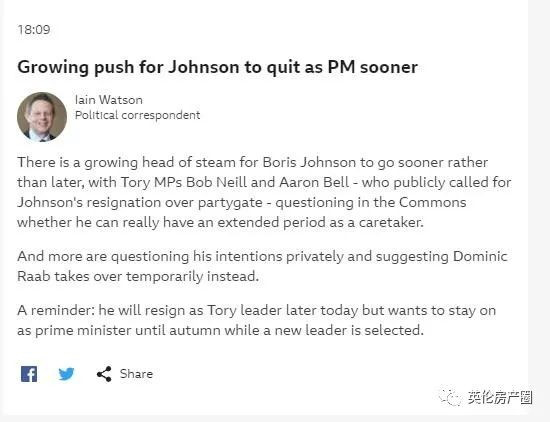Click the Political correspondent subtitle
Screen dimensions: 550x422
pyautogui.click(x=138, y=115)
